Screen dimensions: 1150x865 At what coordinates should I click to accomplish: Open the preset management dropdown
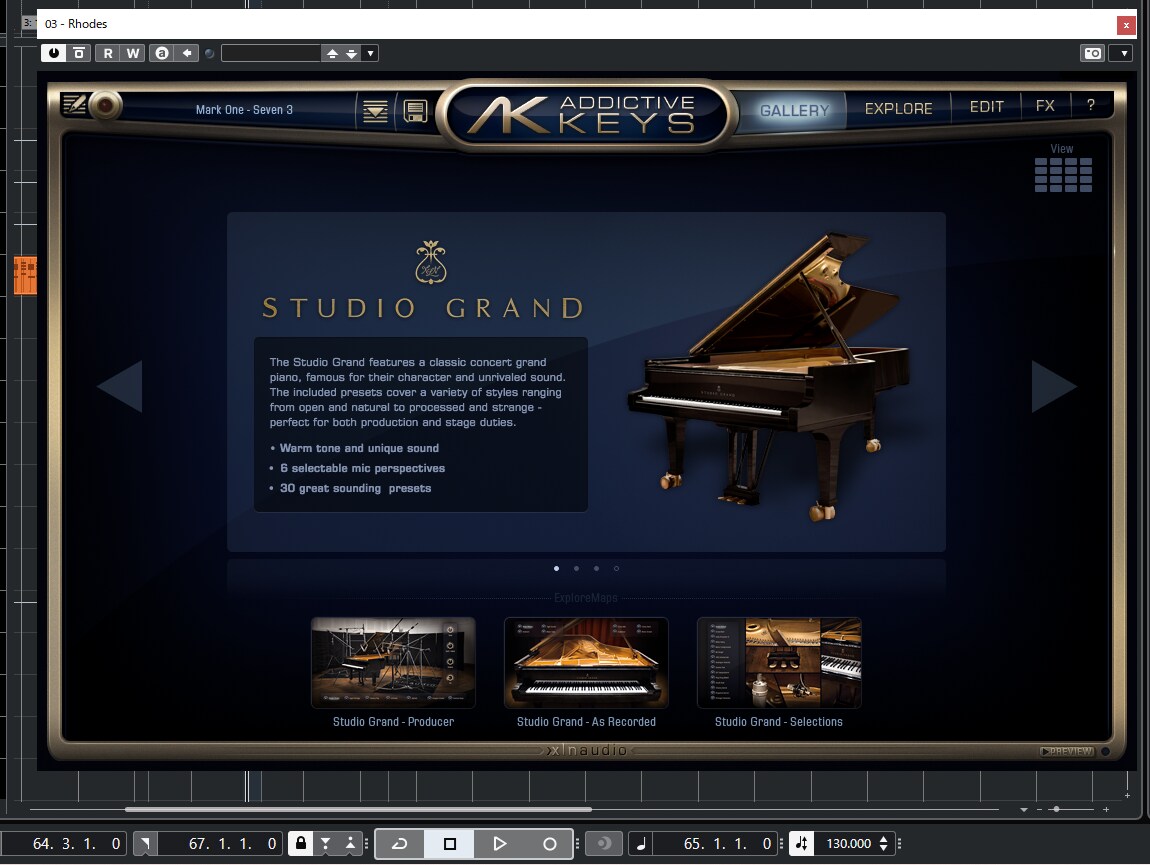coord(370,54)
